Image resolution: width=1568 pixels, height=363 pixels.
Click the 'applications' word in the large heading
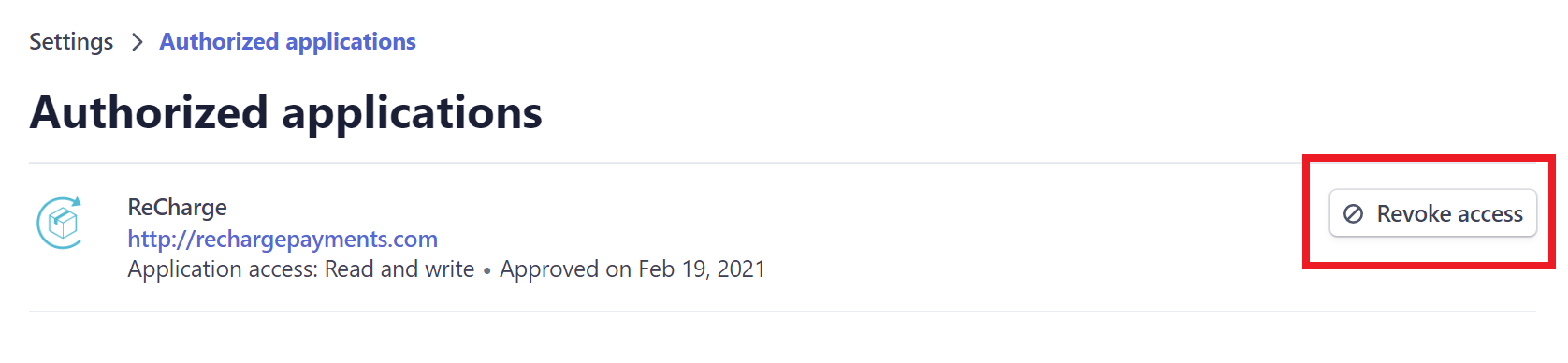tap(412, 114)
